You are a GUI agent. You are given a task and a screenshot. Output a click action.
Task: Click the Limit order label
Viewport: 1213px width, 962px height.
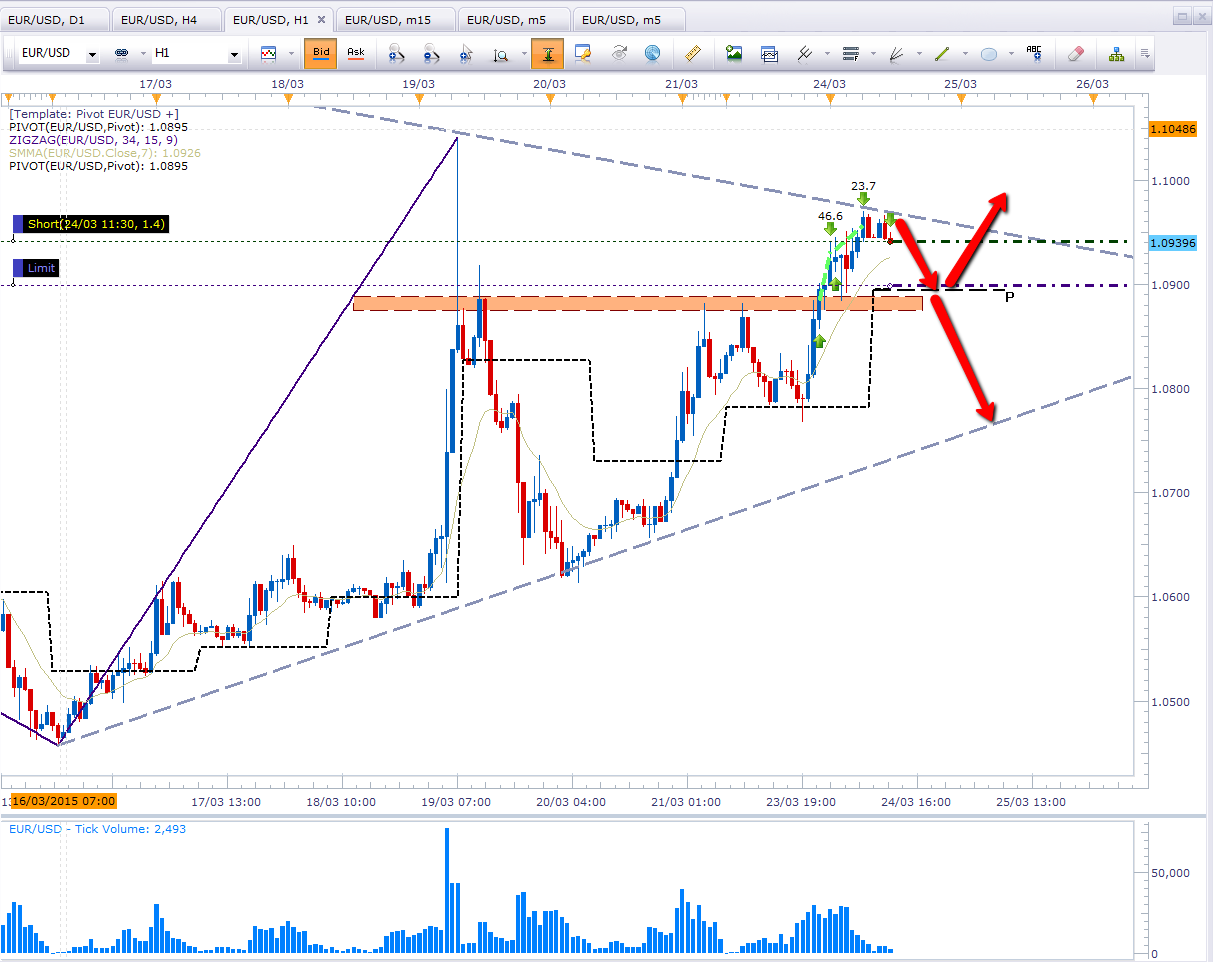point(38,268)
